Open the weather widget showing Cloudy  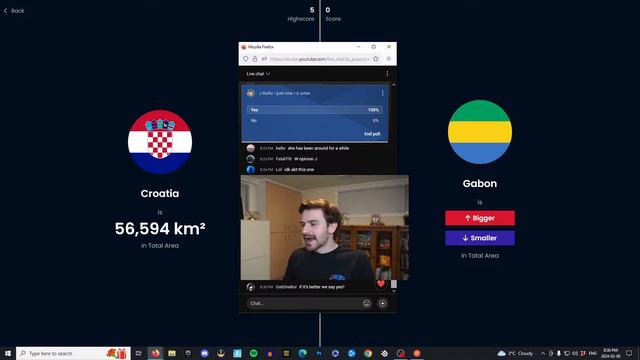(516, 353)
